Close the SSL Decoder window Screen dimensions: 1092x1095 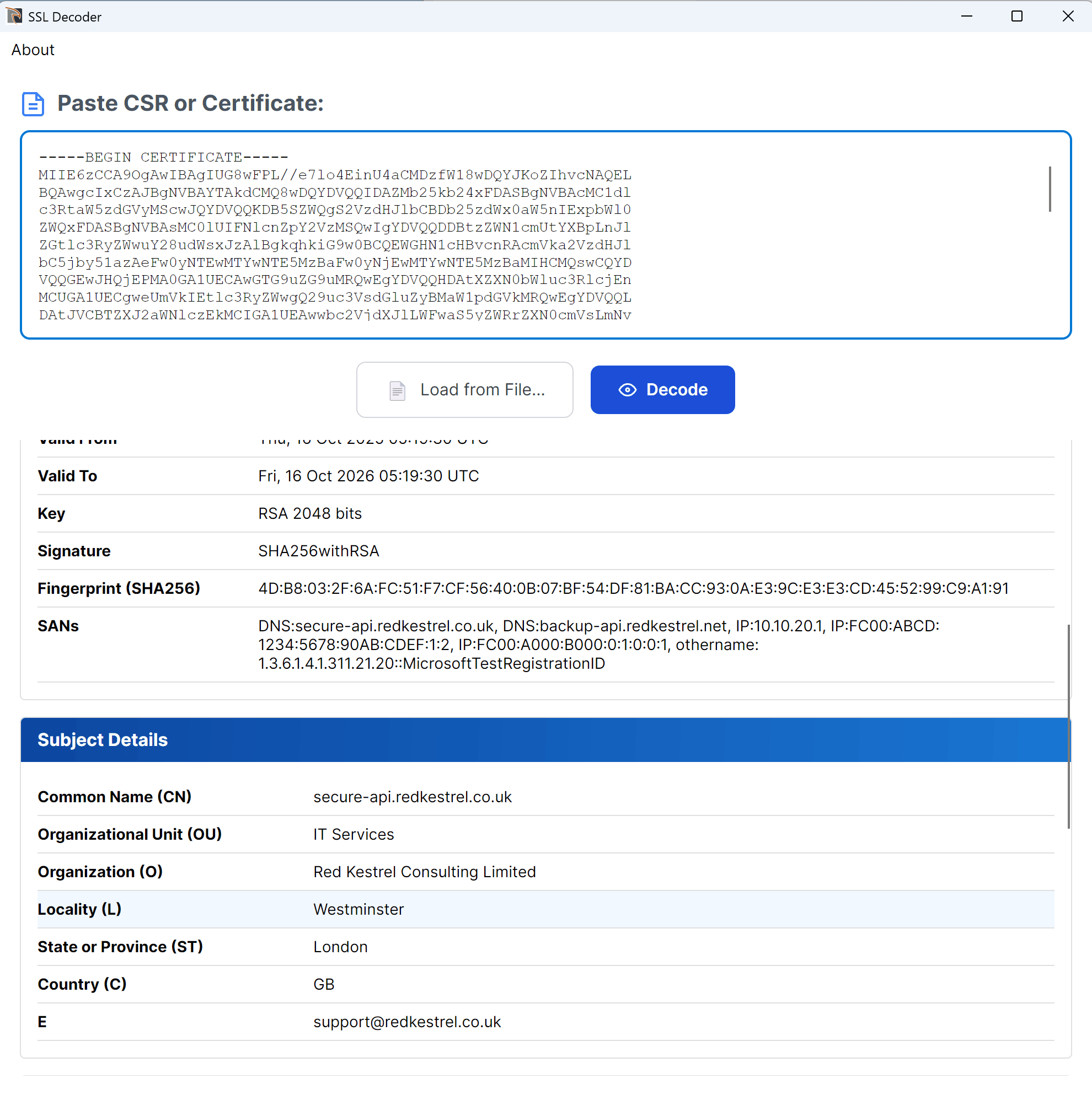1068,16
